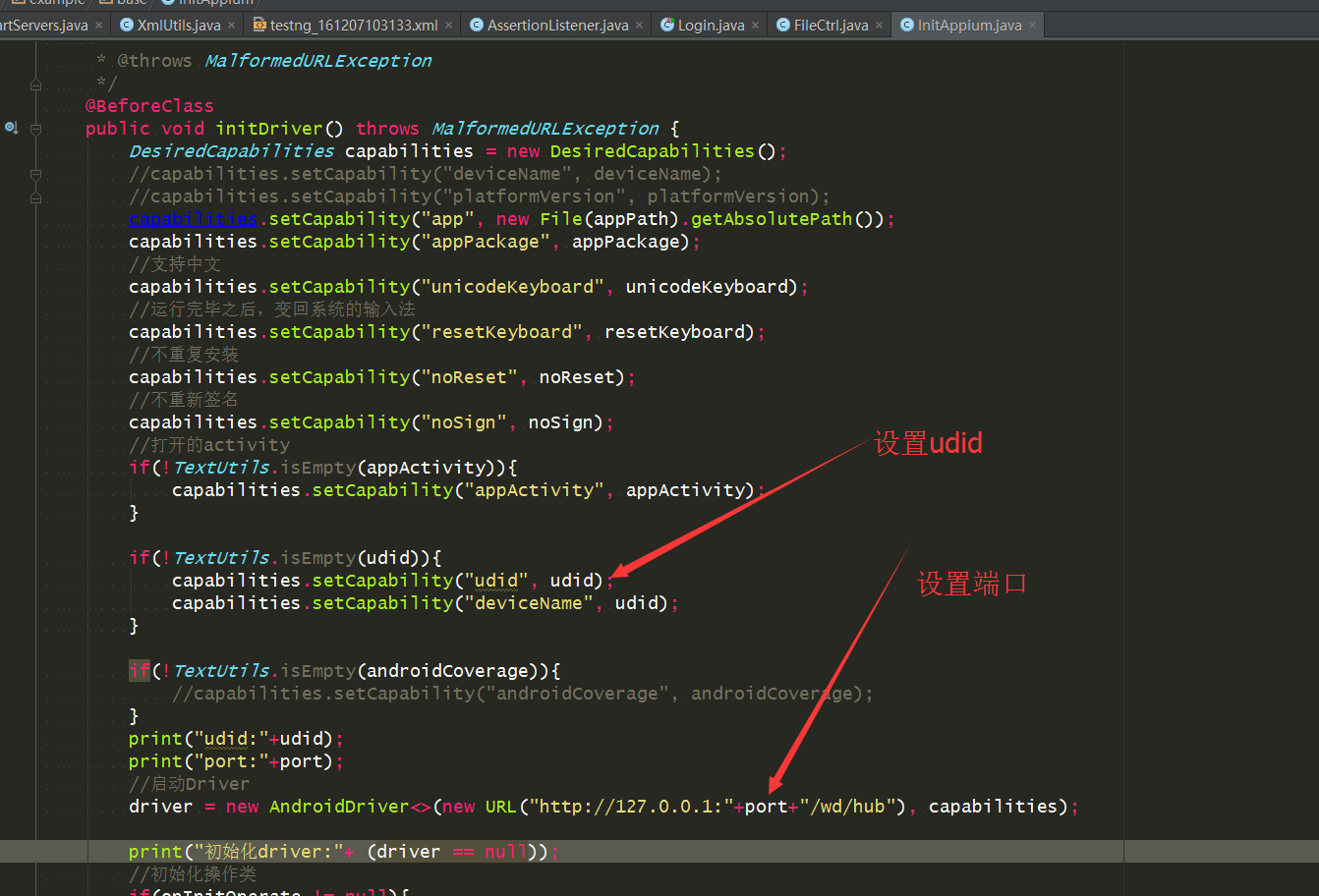The image size is (1319, 896).
Task: Close the testng_161207103133.xml tab
Action: click(449, 26)
